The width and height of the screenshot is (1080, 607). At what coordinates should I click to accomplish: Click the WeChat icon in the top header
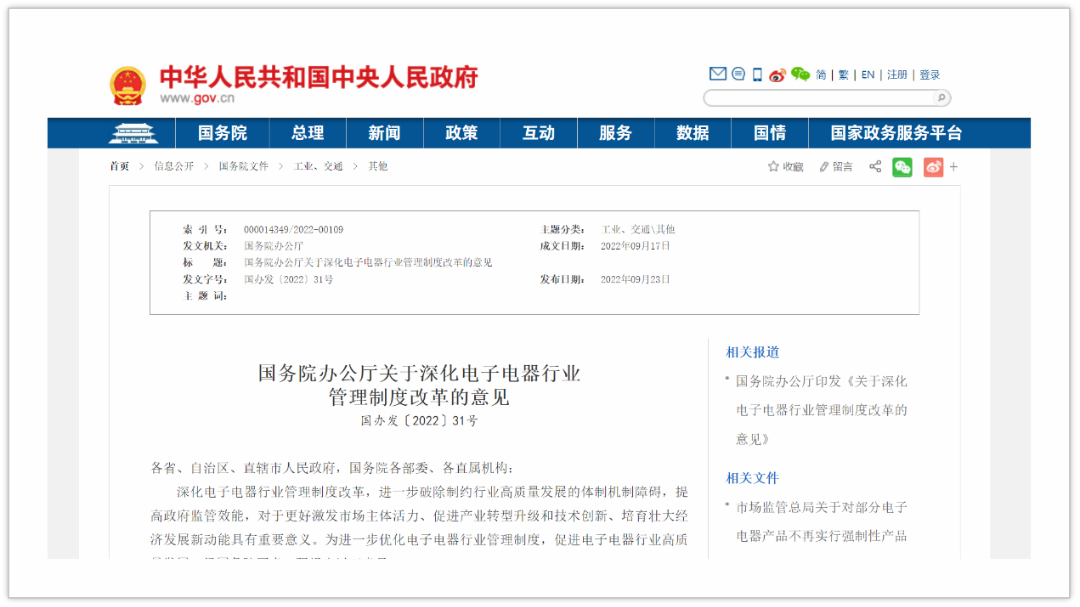tap(800, 74)
